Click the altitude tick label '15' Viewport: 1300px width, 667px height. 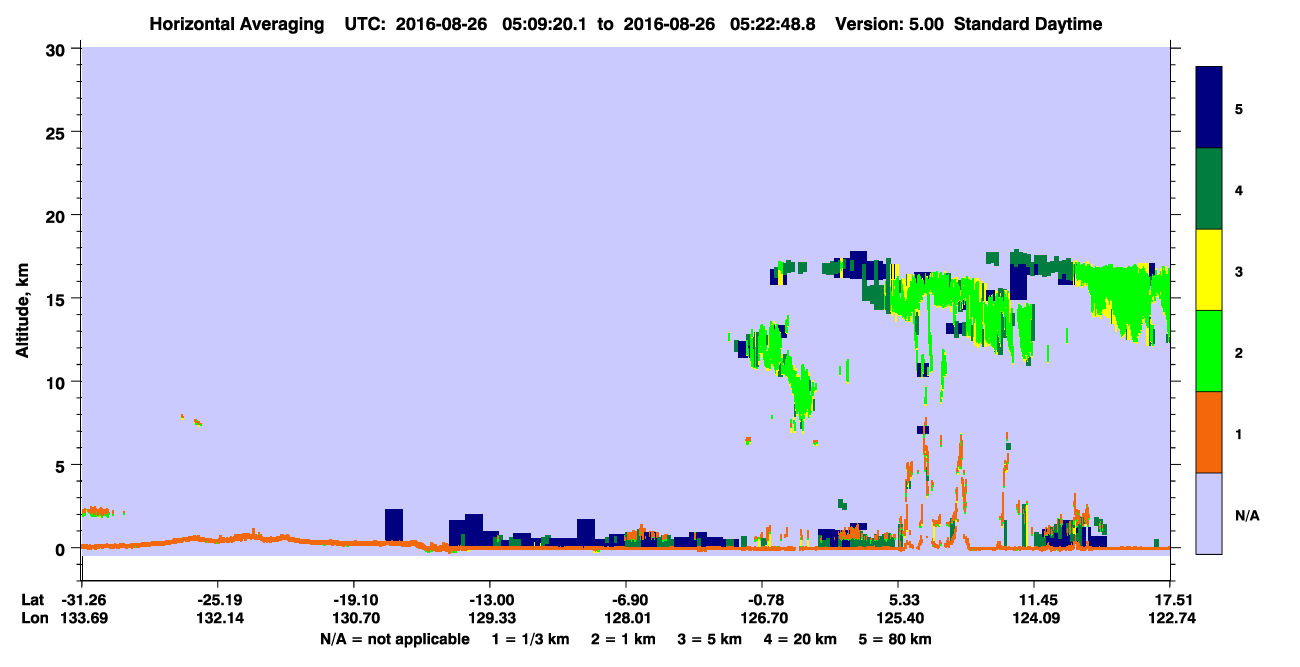pyautogui.click(x=58, y=299)
